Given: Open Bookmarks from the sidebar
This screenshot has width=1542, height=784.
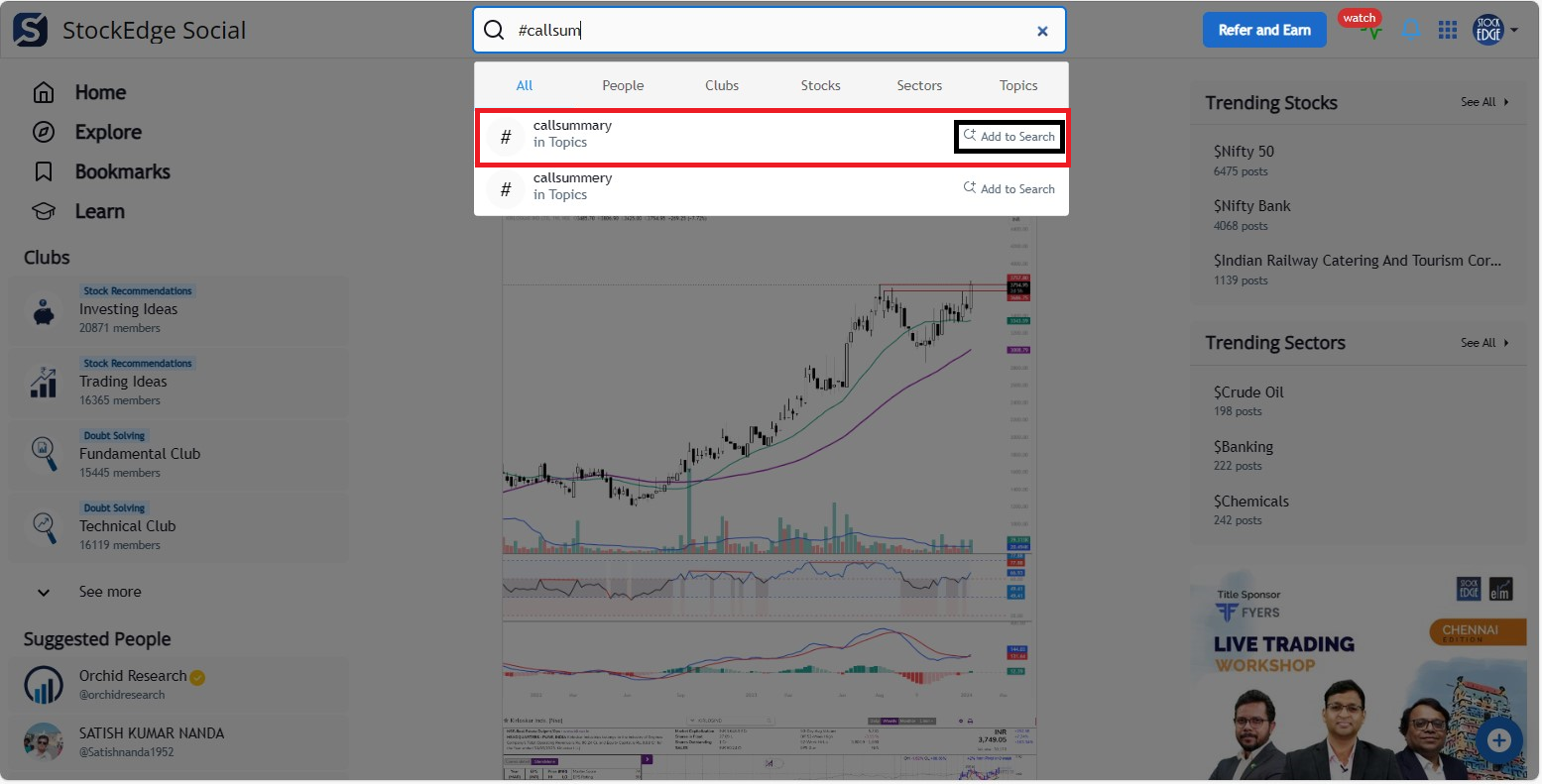Looking at the screenshot, I should [122, 171].
